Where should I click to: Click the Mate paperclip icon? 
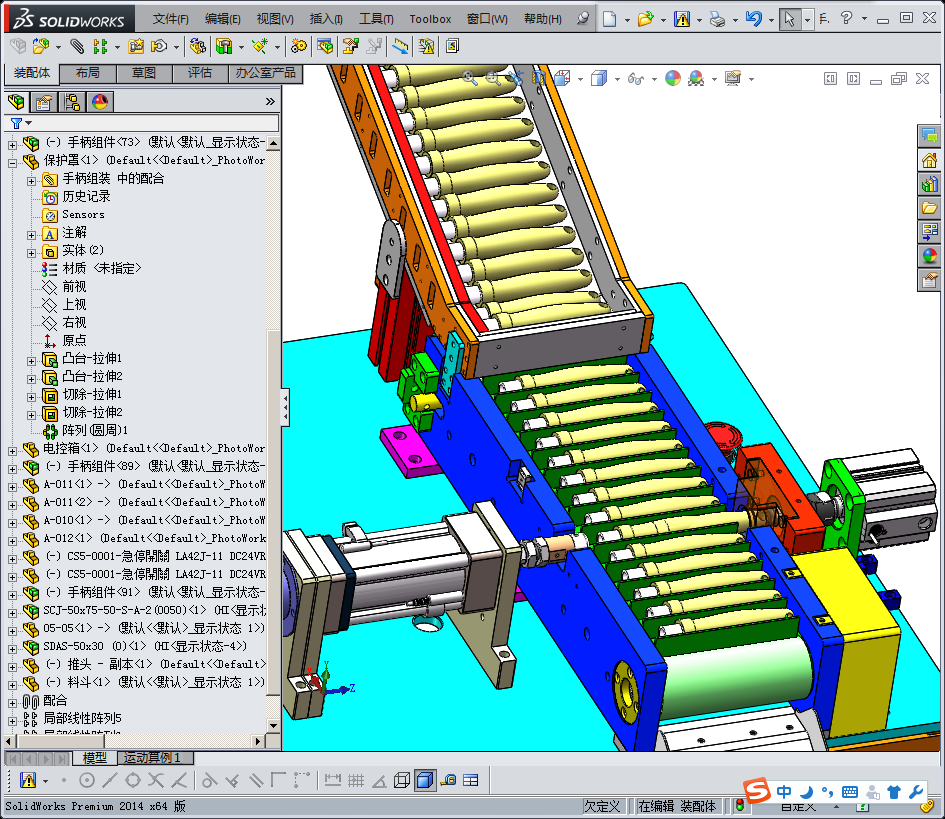click(x=77, y=46)
